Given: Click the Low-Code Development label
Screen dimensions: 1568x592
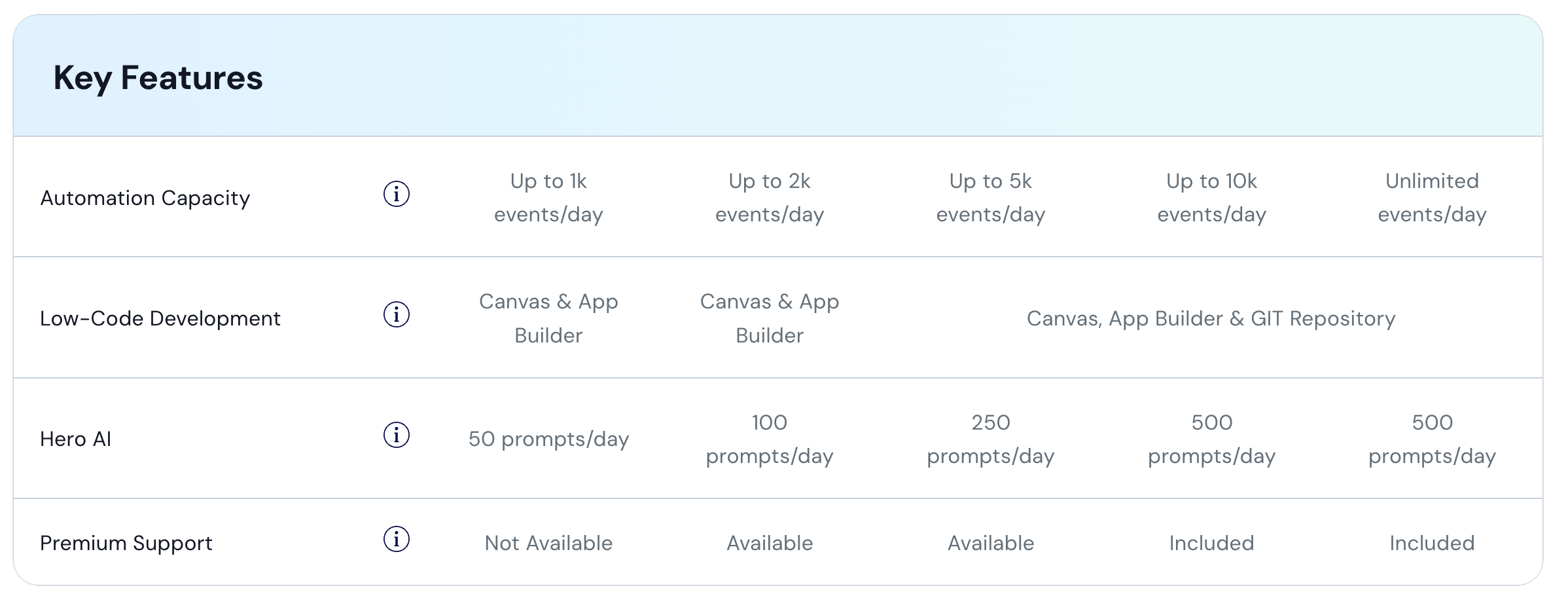Looking at the screenshot, I should click(x=160, y=318).
